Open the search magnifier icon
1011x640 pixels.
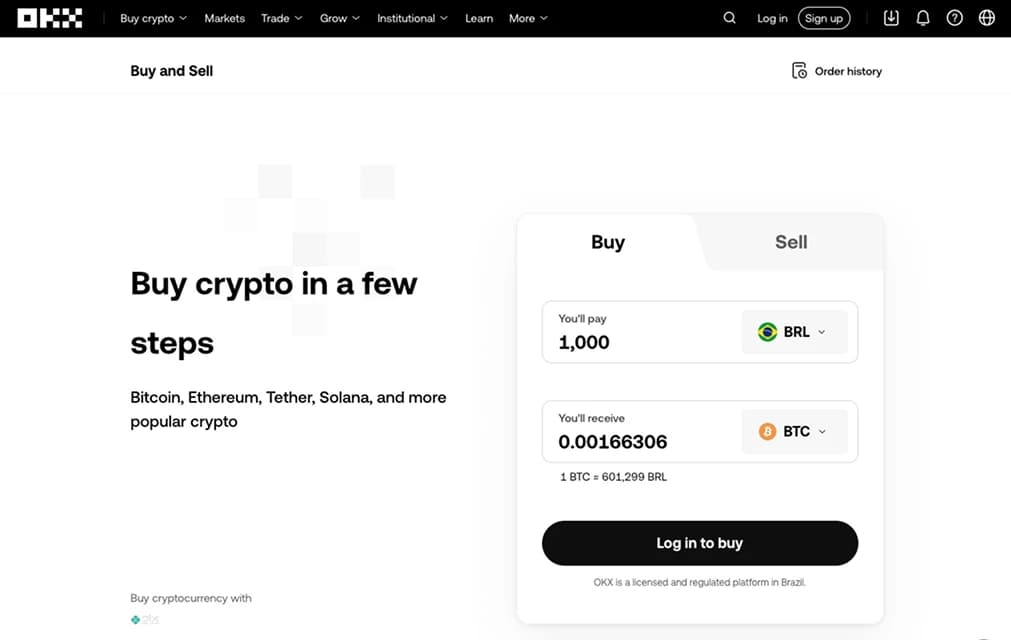coord(729,18)
